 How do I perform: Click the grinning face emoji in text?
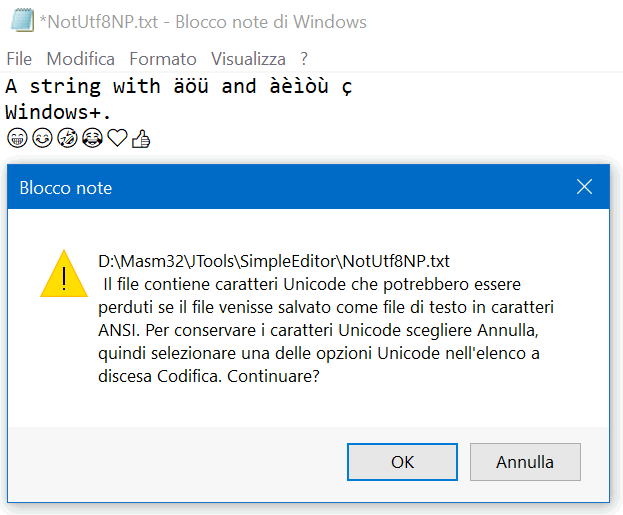coord(17,138)
